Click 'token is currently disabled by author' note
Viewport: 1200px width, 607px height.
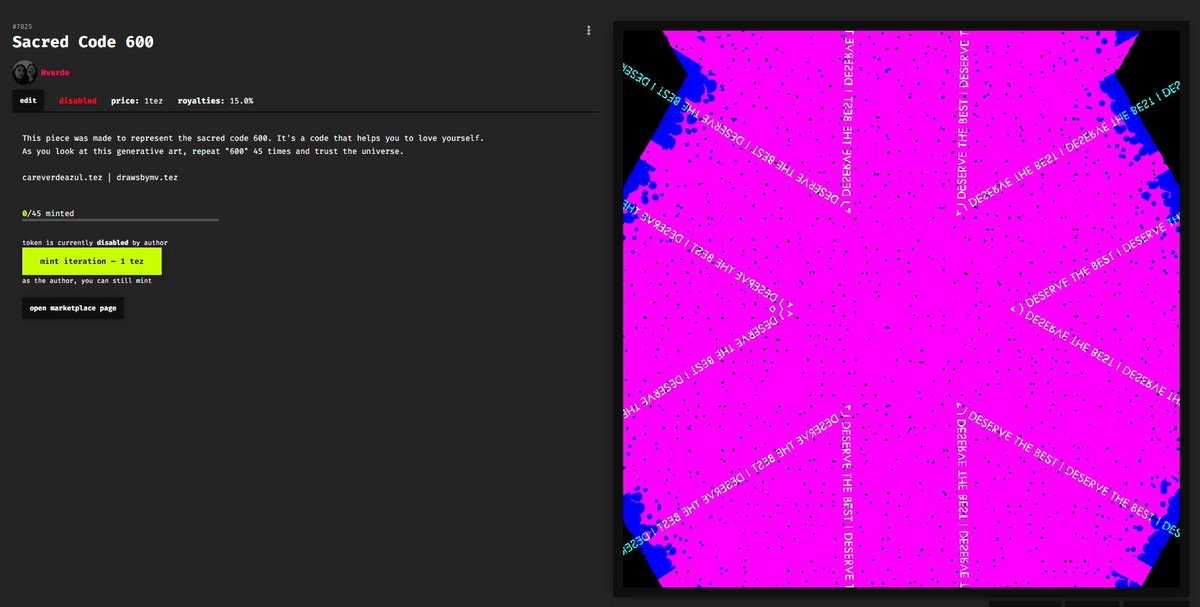[95, 243]
